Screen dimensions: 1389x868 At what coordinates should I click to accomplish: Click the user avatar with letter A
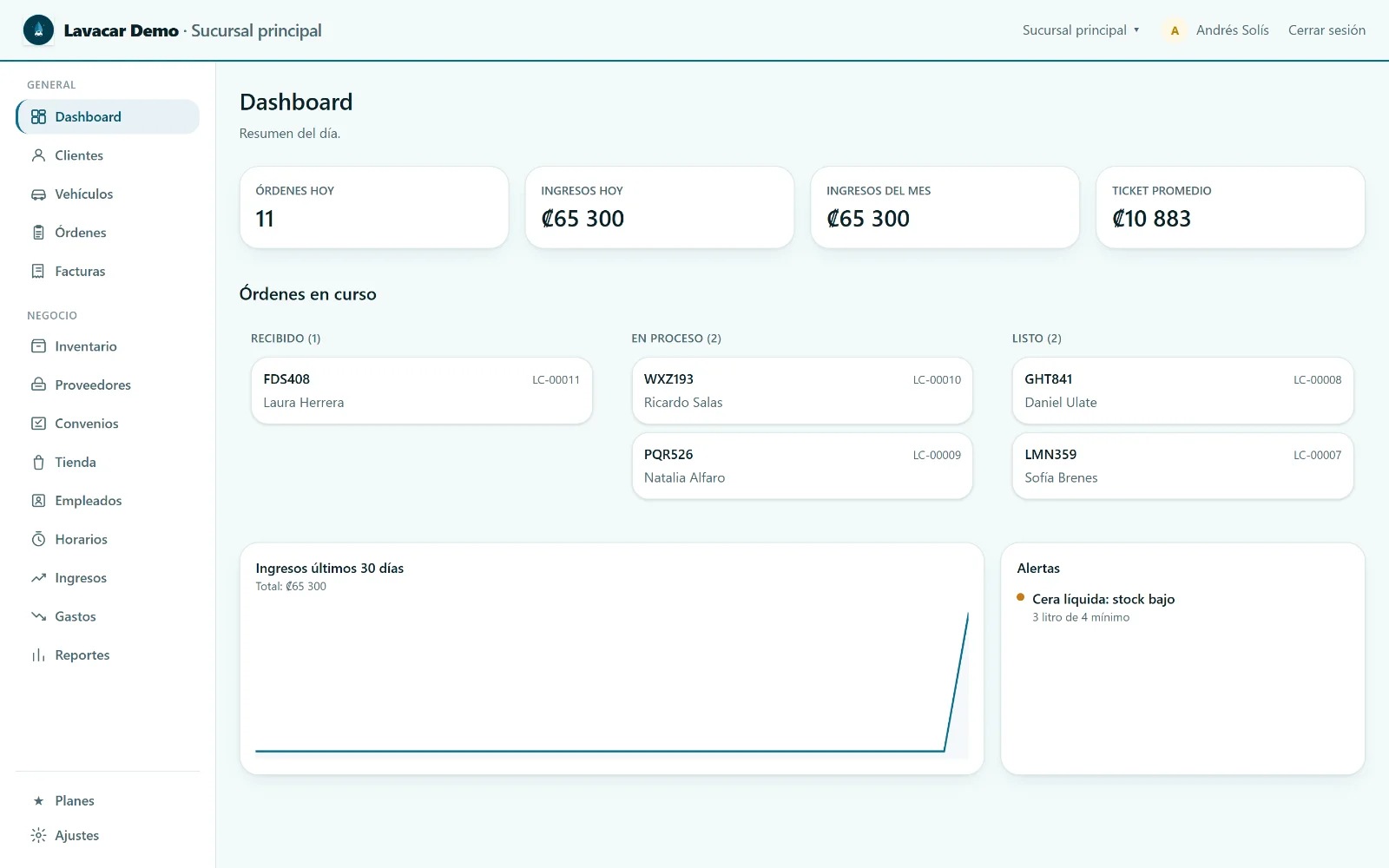pyautogui.click(x=1175, y=30)
